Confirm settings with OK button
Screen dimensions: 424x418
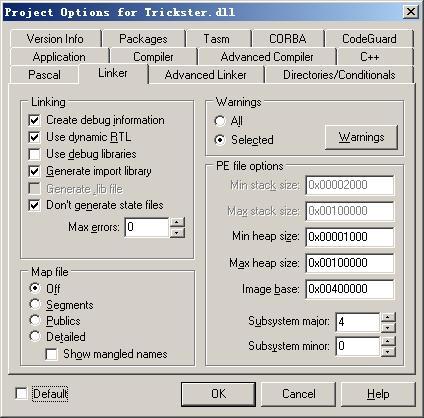218,394
